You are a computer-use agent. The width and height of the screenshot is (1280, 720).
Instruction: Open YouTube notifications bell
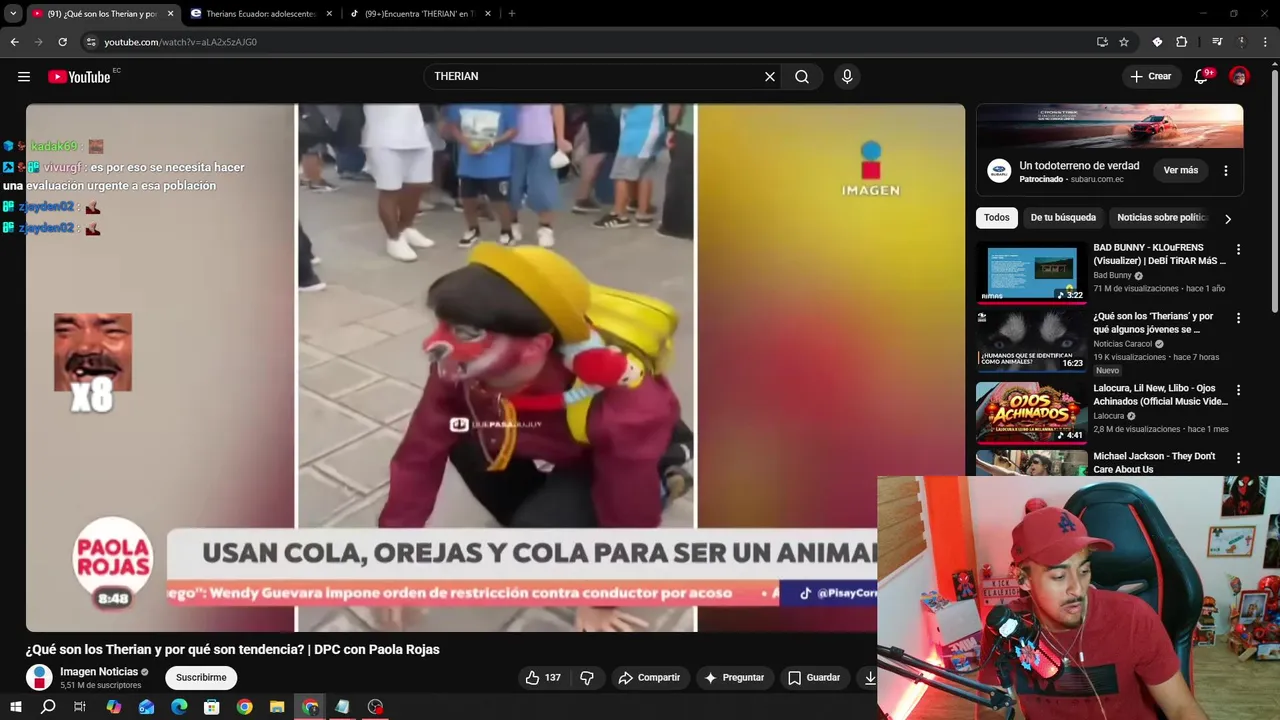pyautogui.click(x=1201, y=77)
